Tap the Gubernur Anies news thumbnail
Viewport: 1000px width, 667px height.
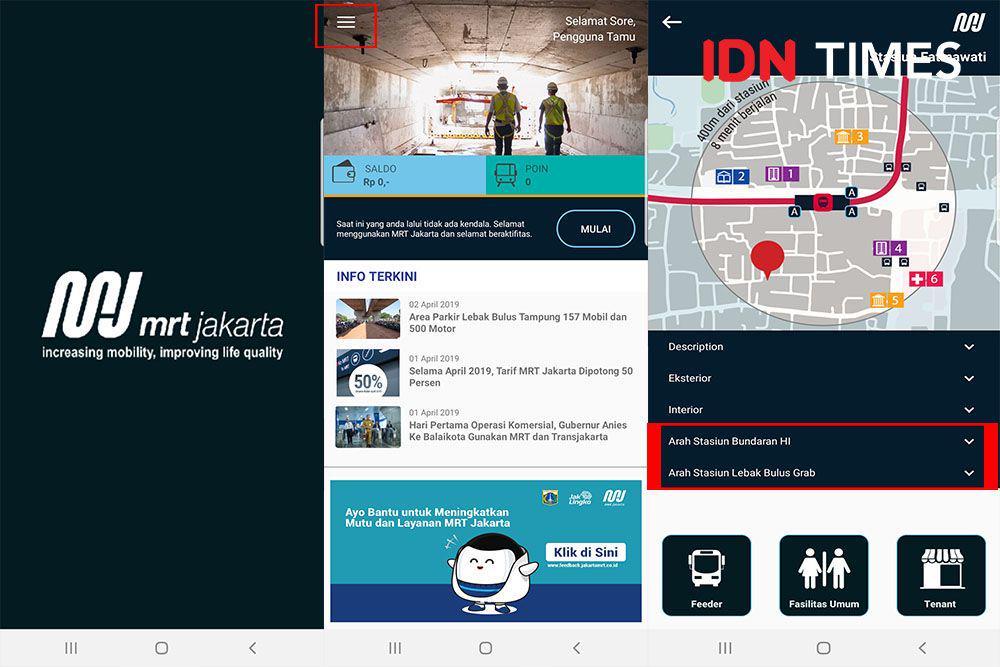pos(368,427)
